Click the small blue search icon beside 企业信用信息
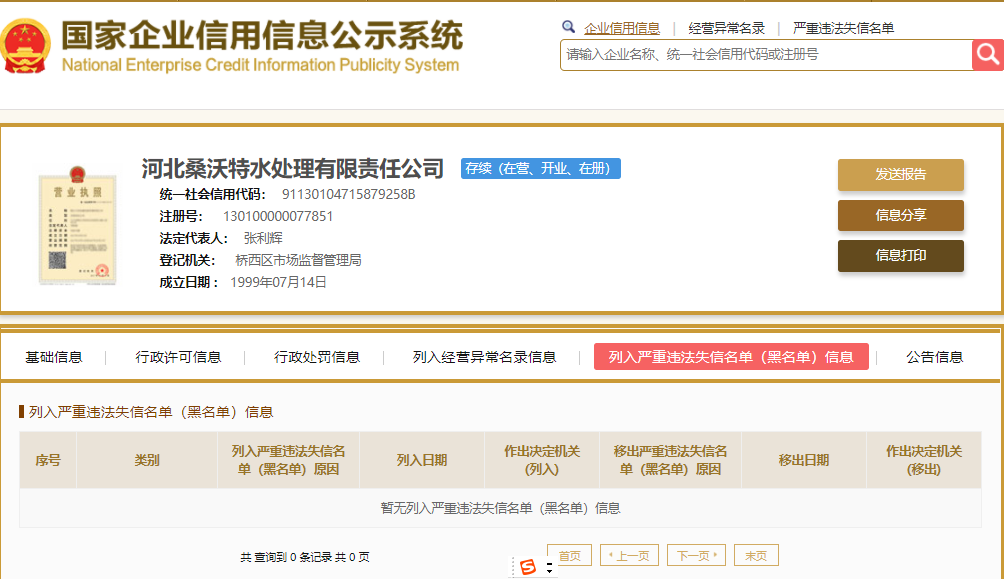 coord(568,27)
